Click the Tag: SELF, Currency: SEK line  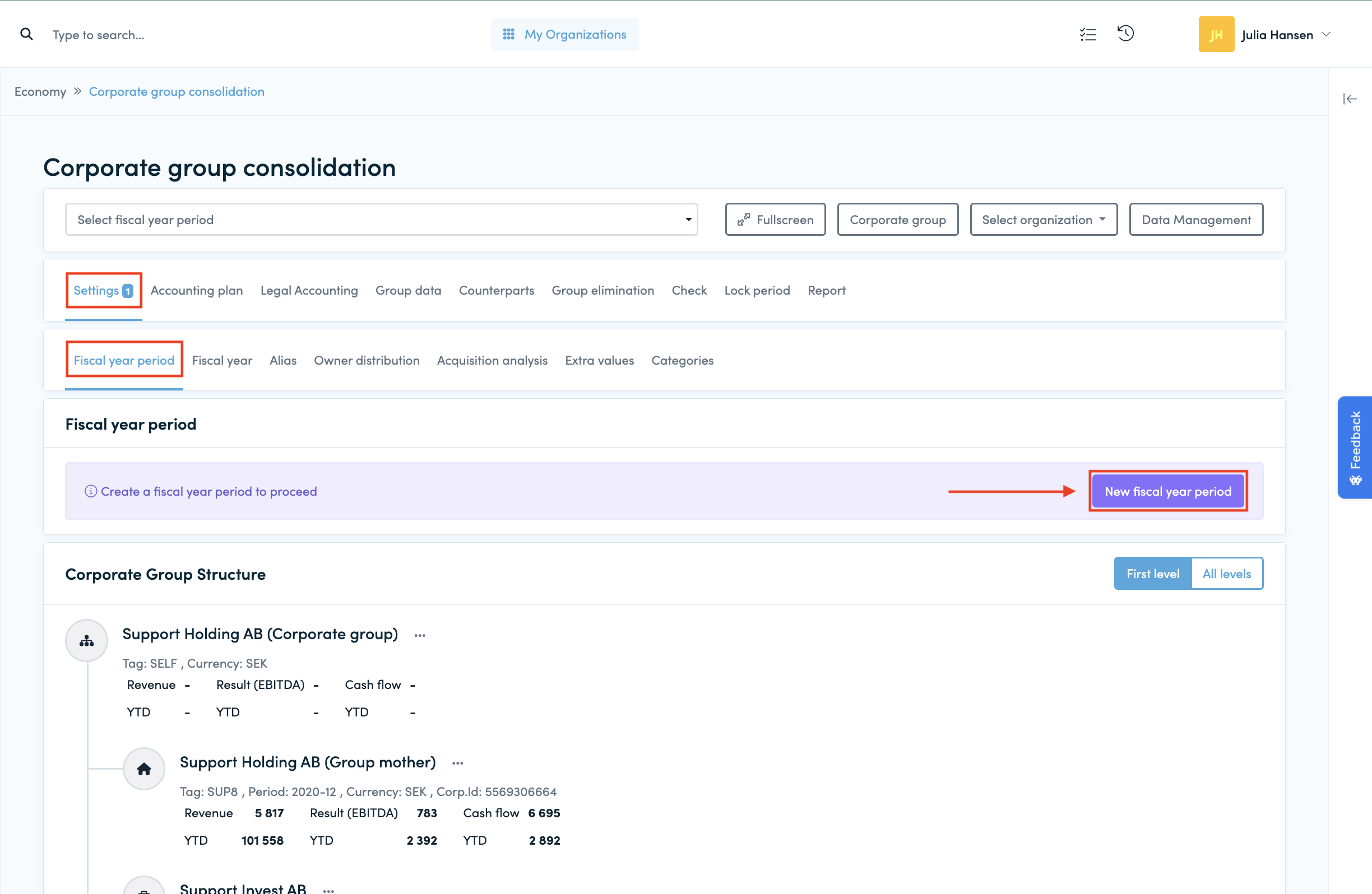[x=195, y=663]
